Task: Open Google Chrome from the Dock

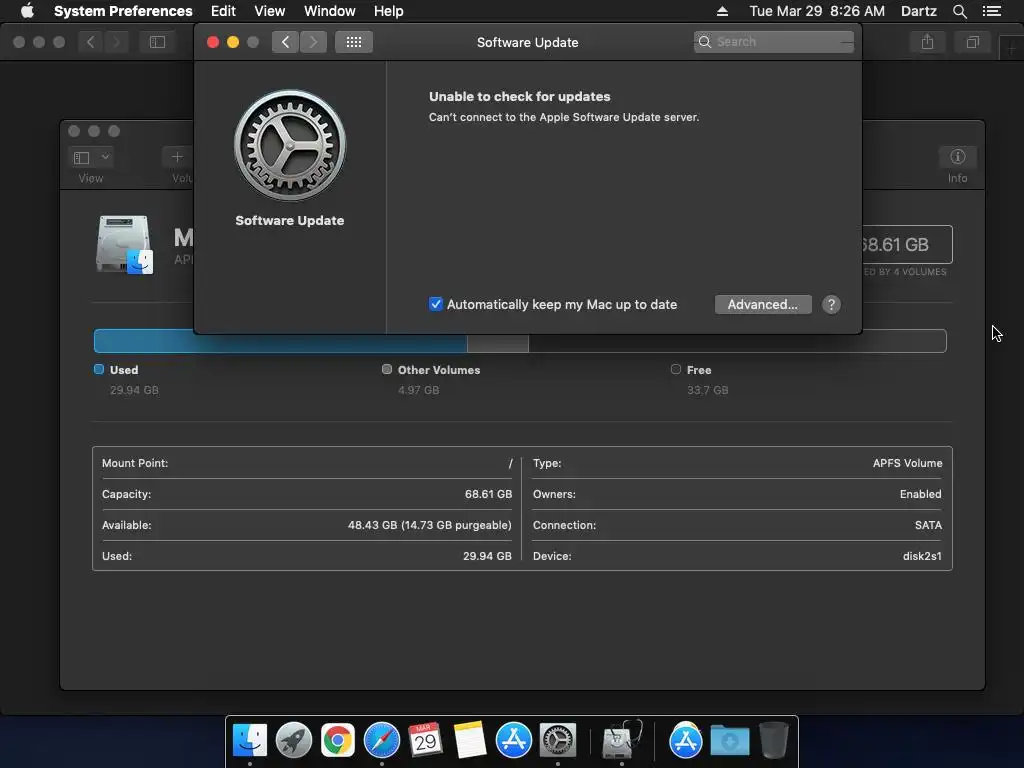Action: coord(337,740)
